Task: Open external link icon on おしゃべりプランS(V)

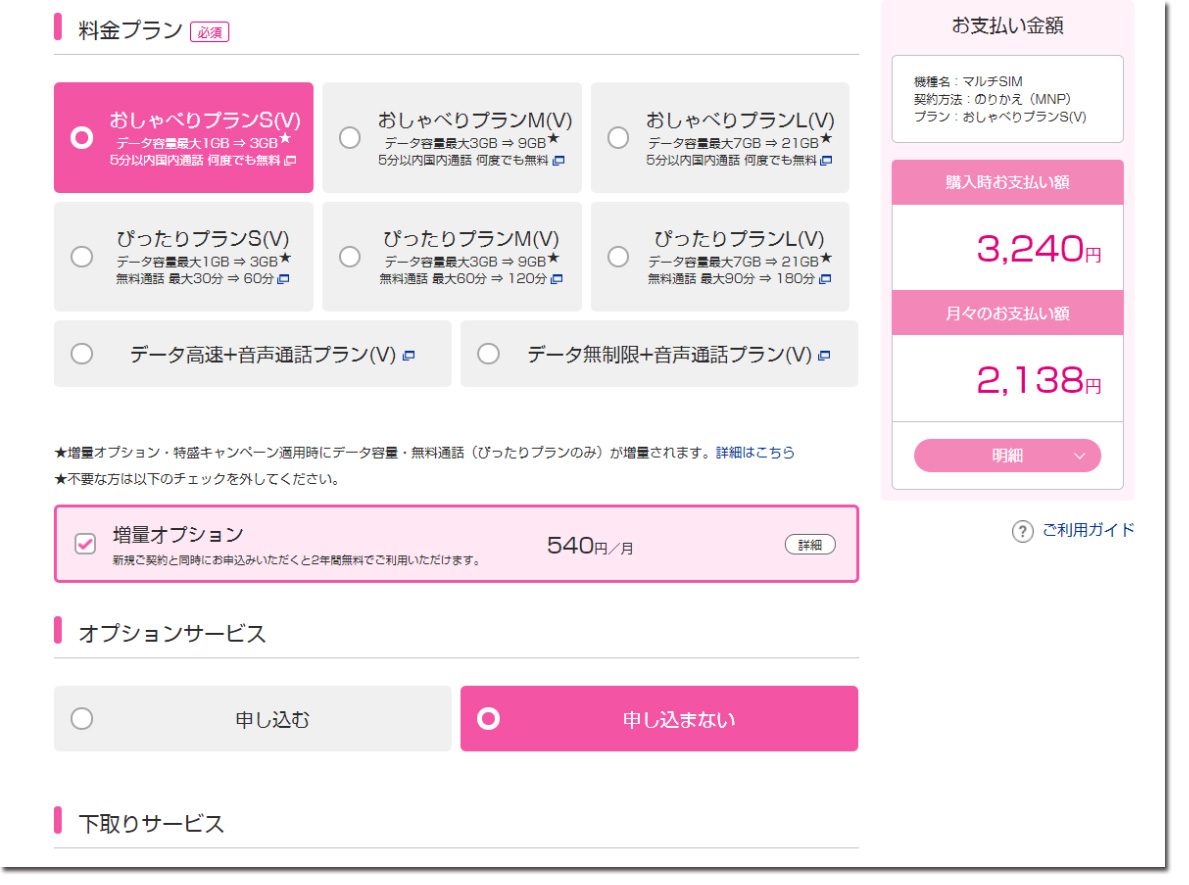Action: tap(290, 161)
